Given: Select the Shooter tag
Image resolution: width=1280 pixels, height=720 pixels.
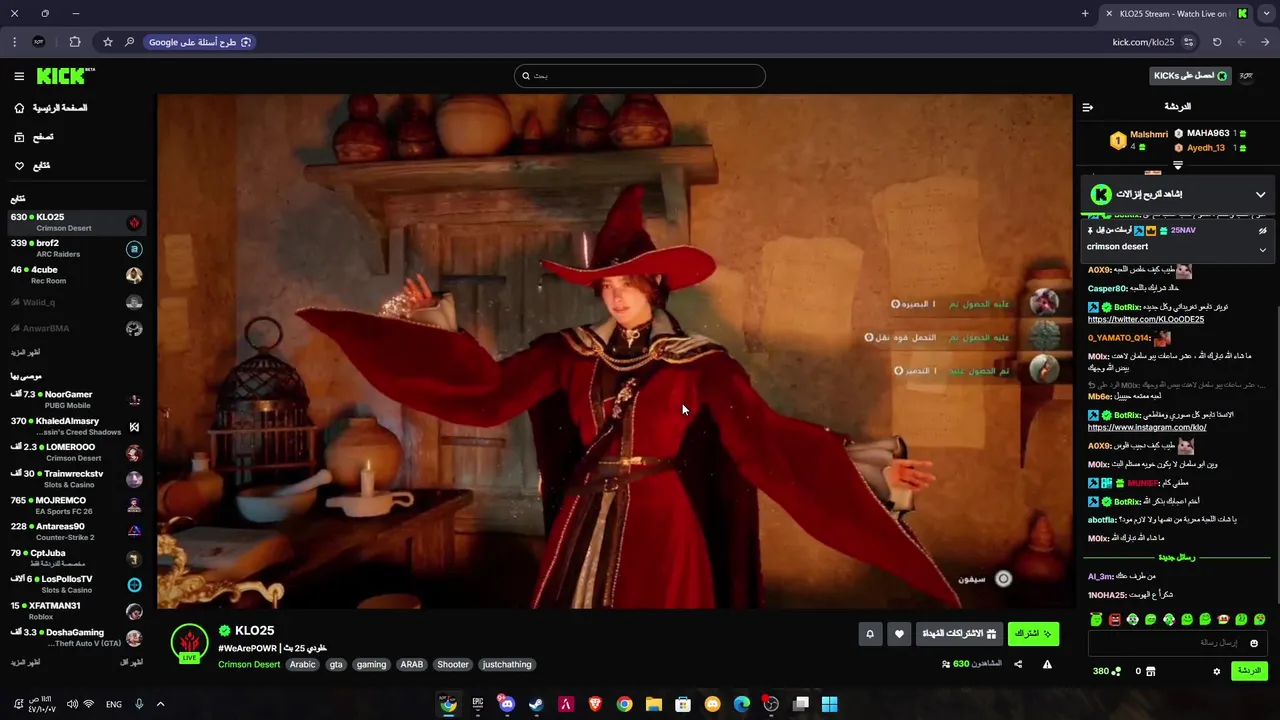Looking at the screenshot, I should coord(453,664).
